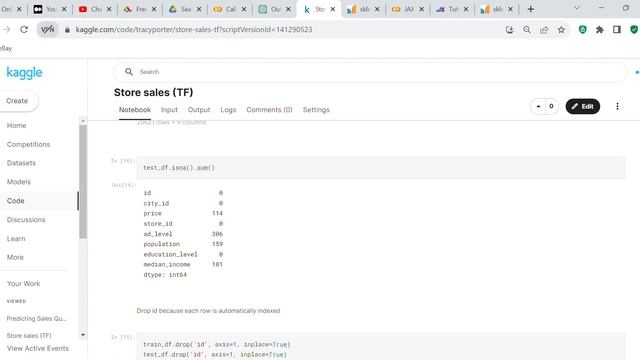640x360 pixels.
Task: Open Discussions in the sidebar
Action: coord(26,220)
